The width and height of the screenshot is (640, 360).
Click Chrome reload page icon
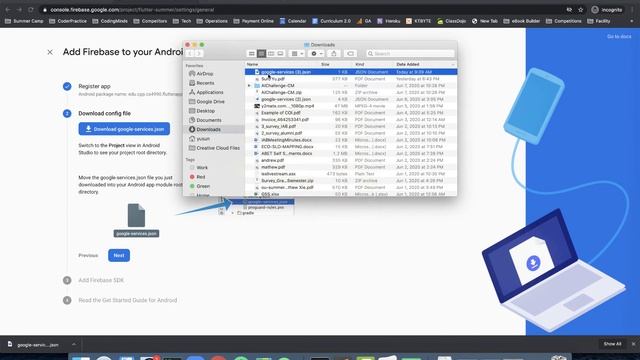[x=31, y=9]
